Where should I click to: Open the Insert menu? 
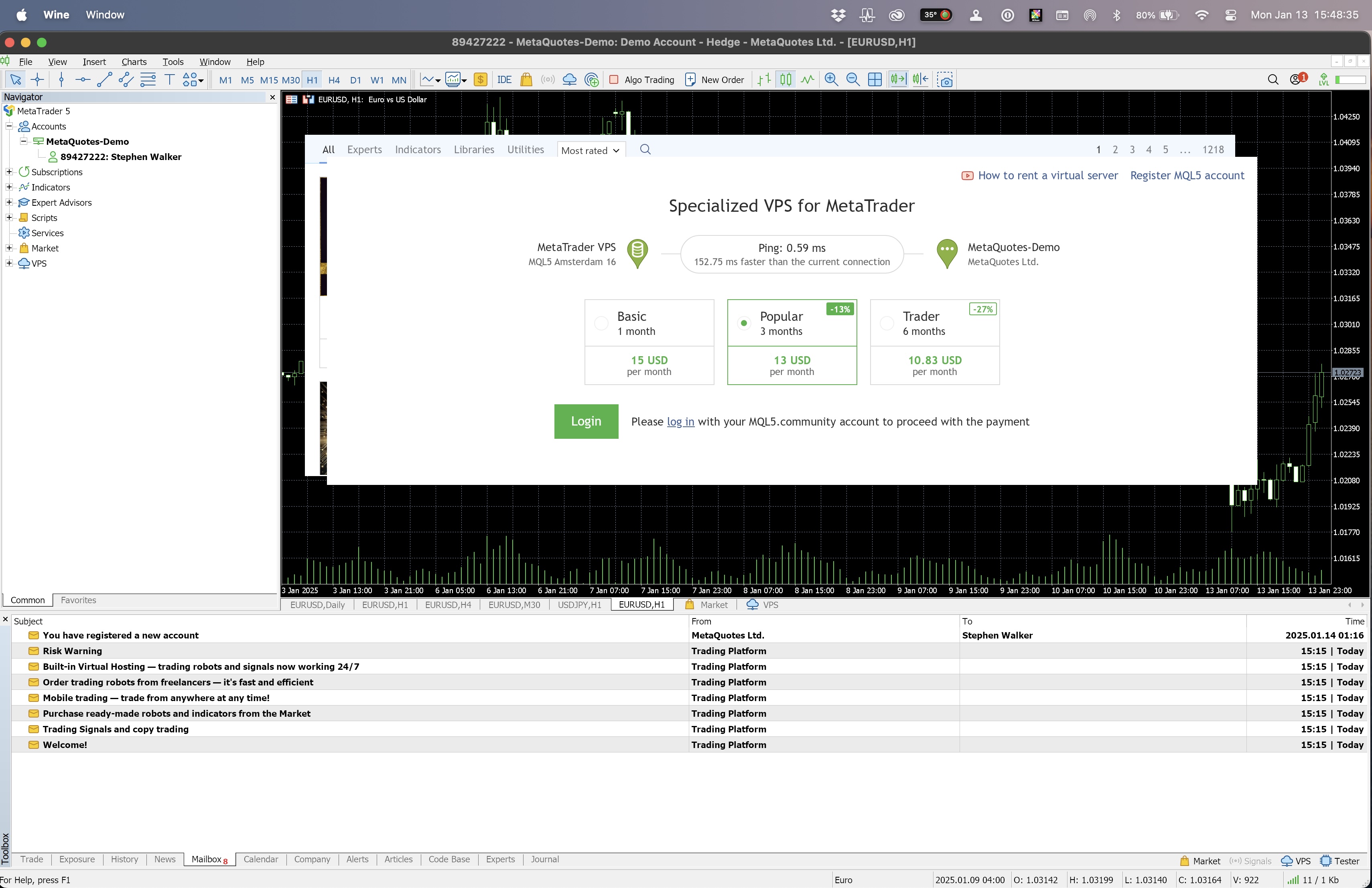[94, 62]
